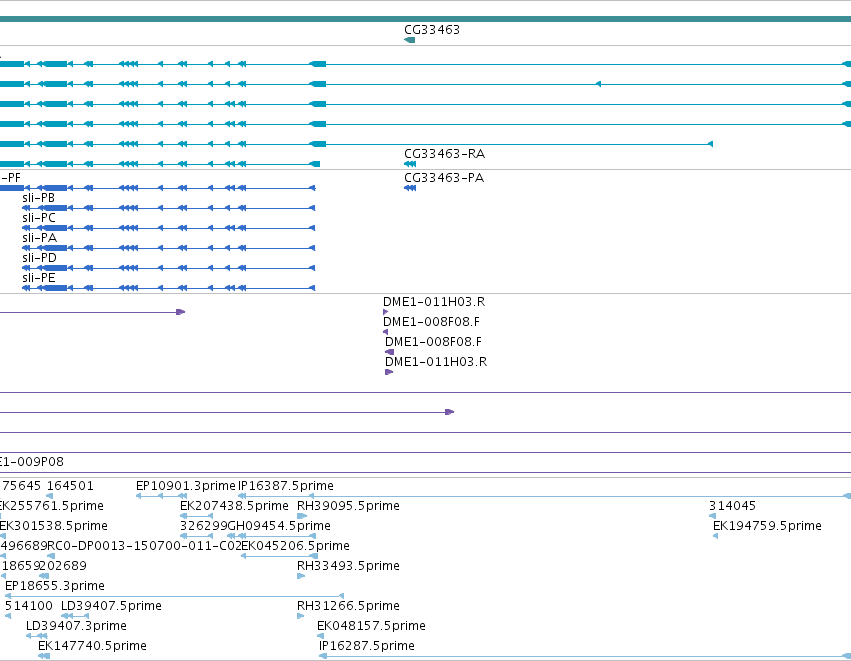Select the EK207438.5prime EST label
Viewport: 851px width, 661px height.
click(x=234, y=506)
